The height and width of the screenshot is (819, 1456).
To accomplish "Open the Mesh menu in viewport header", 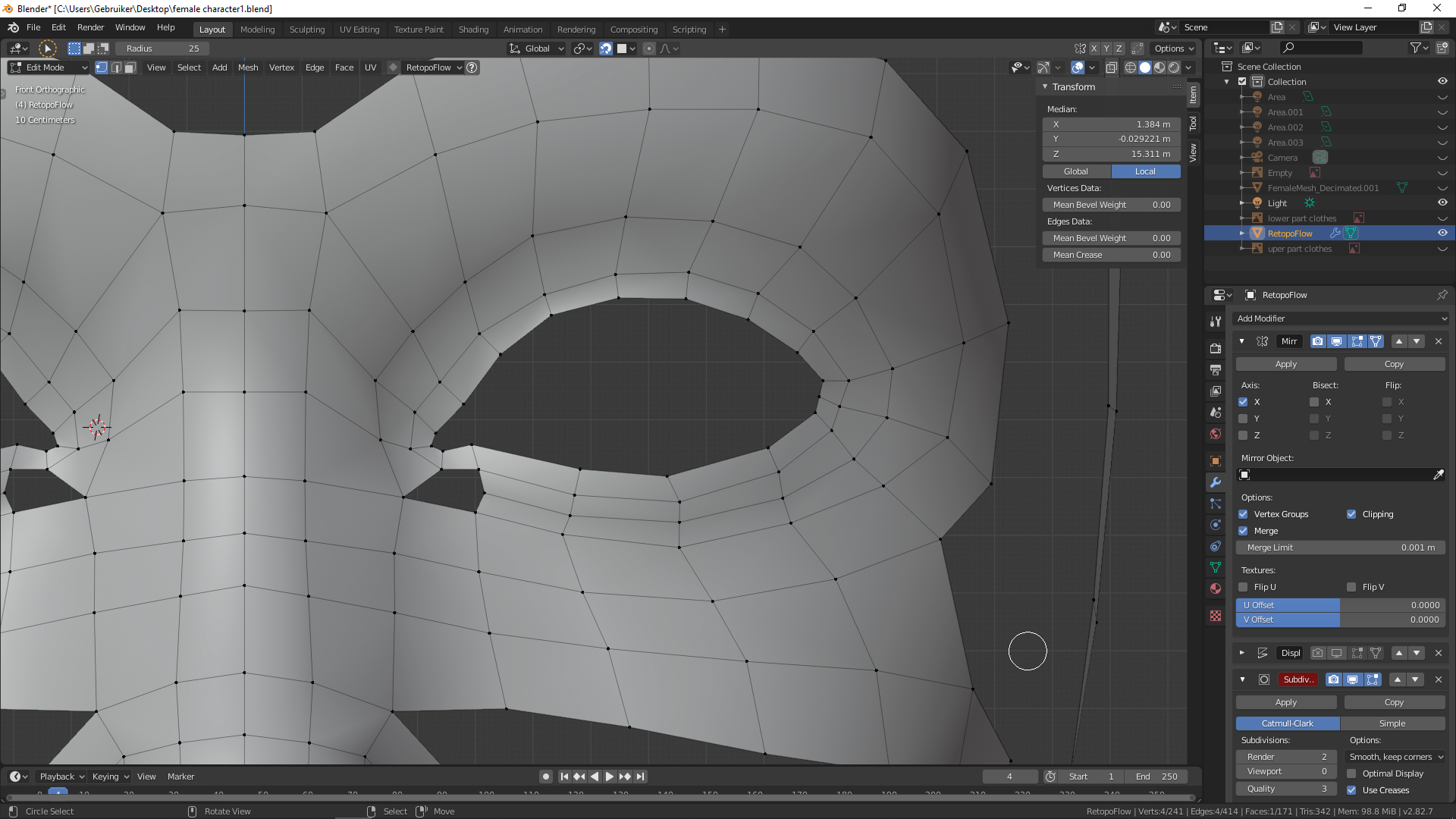I will 248,67.
